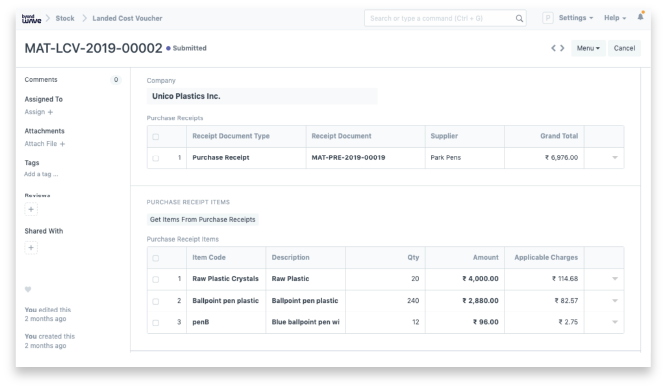Click the quantity 20 cell

click(385, 279)
